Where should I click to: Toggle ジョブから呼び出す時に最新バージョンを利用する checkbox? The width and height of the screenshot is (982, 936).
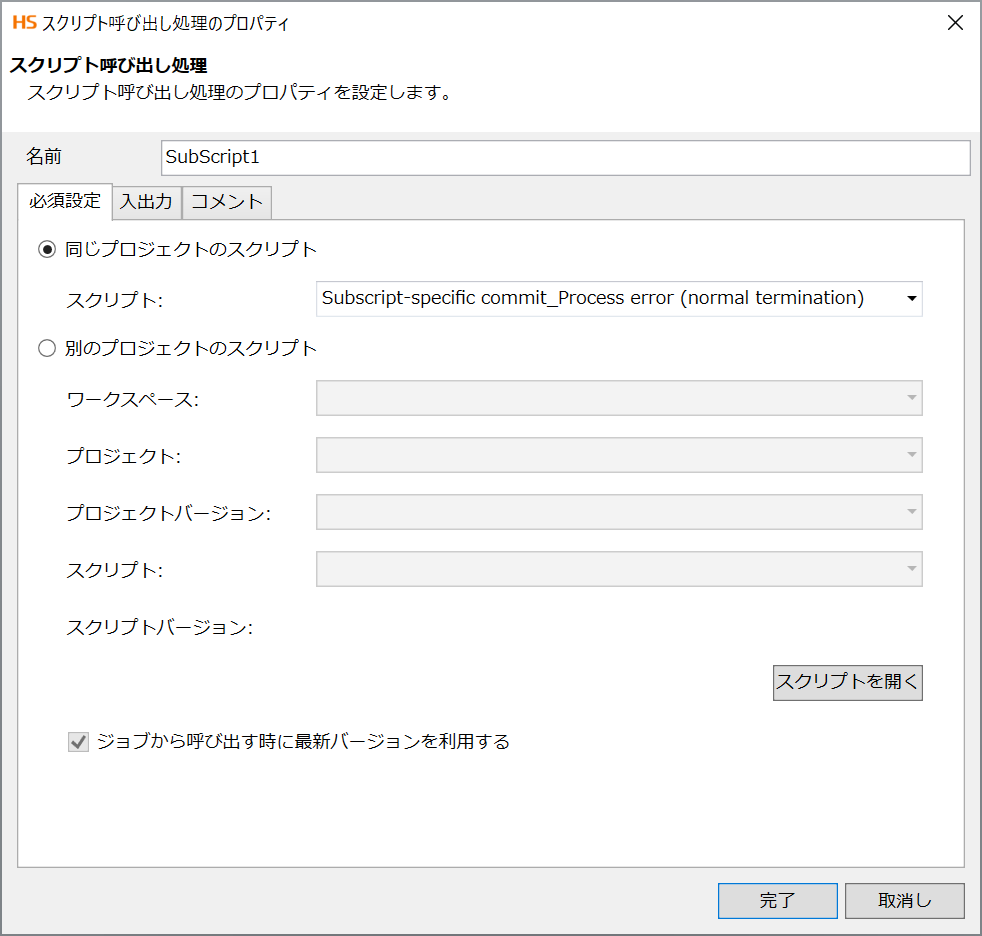(78, 742)
